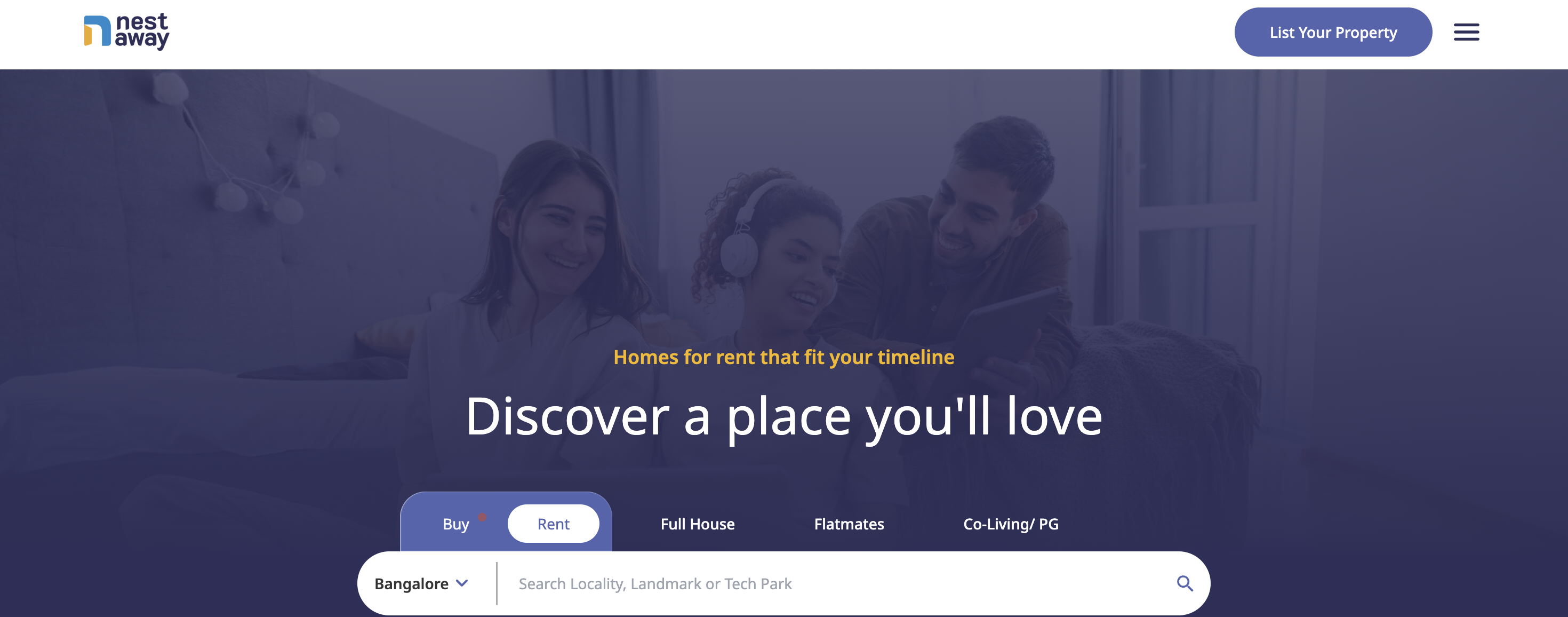The height and width of the screenshot is (617, 1568).
Task: Click the "Homes for rent" yellow tagline
Action: [783, 357]
